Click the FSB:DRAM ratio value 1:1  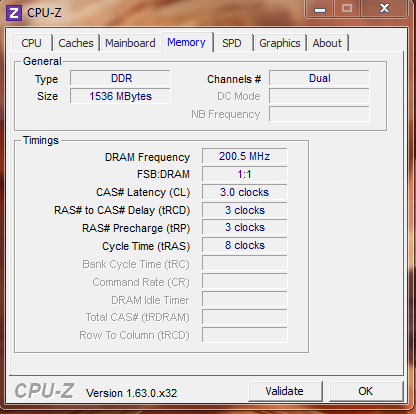pyautogui.click(x=245, y=174)
